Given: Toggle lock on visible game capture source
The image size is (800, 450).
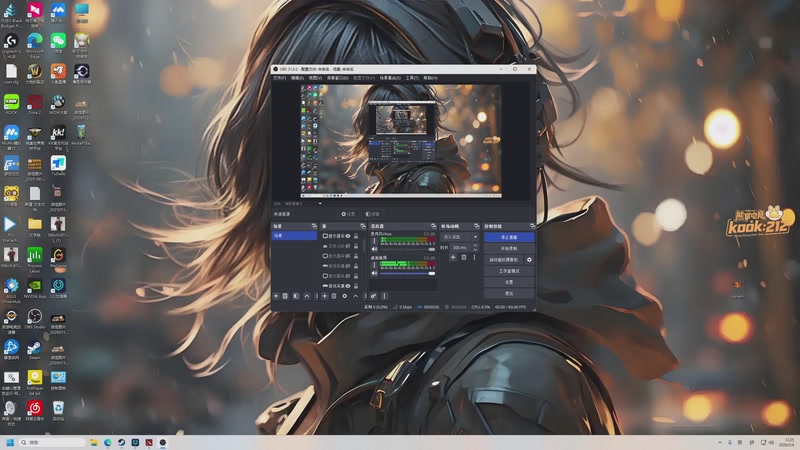Looking at the screenshot, I should [x=356, y=286].
